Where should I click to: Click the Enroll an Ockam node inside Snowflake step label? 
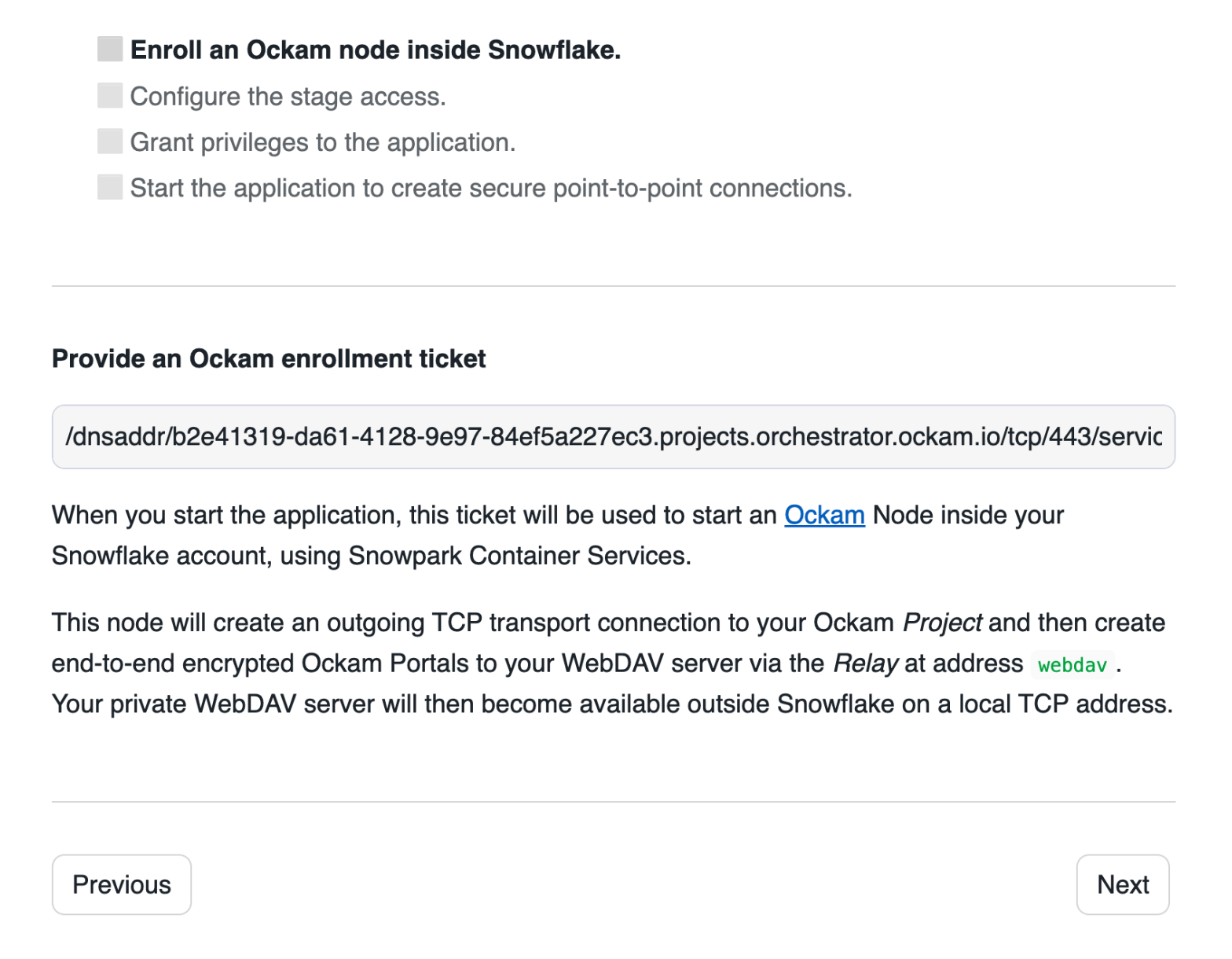coord(375,50)
